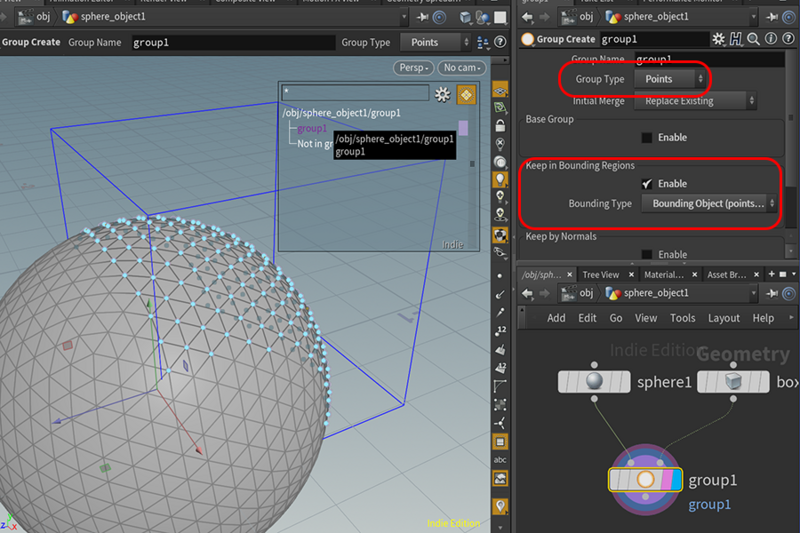800x533 pixels.
Task: Open path dropdown arrow in viewport pane
Action: click(404, 17)
